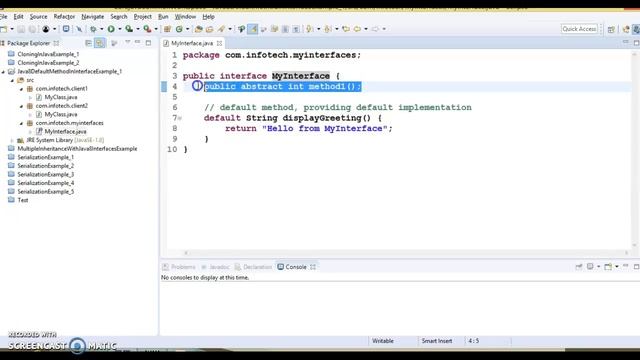This screenshot has height=360, width=640.
Task: Open the Navigate menu
Action: click(x=93, y=17)
